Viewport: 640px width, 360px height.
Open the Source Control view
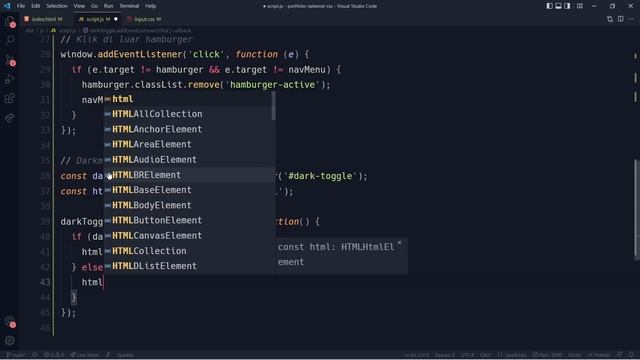click(10, 60)
